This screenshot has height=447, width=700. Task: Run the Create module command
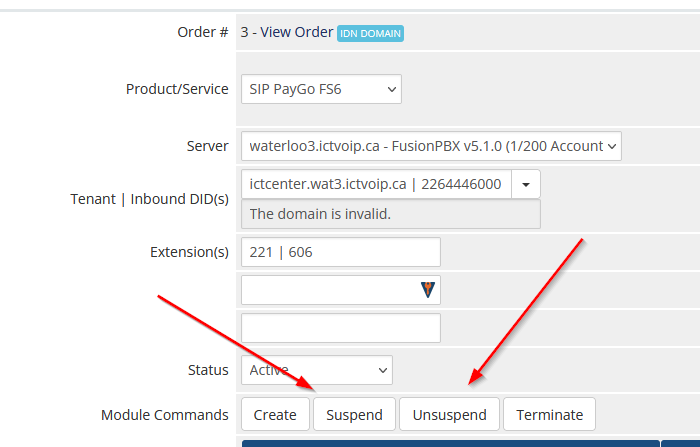click(x=275, y=414)
